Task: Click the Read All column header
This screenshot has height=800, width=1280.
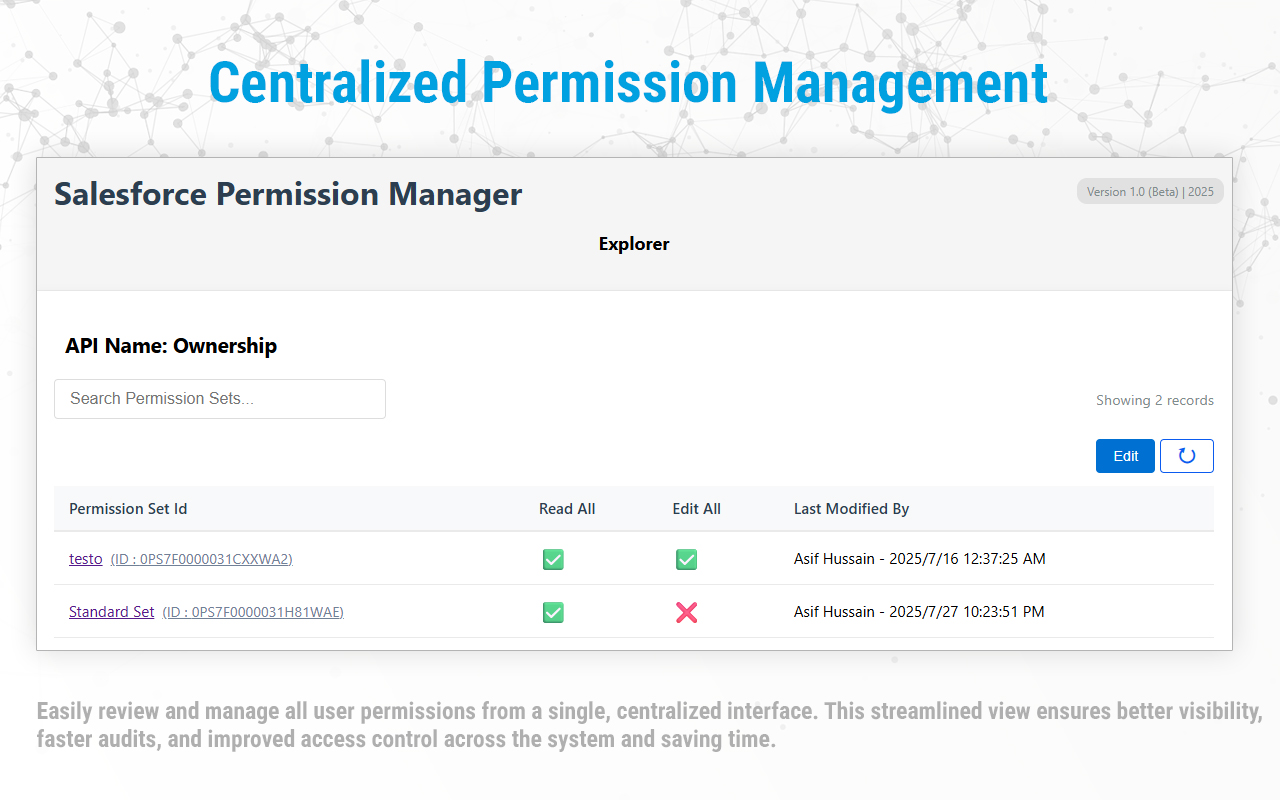Action: pos(567,509)
